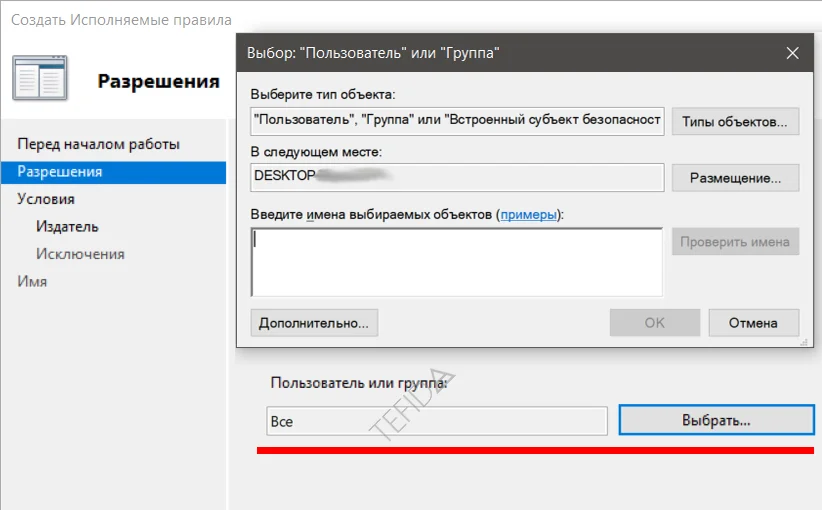This screenshot has width=822, height=510.
Task: Go to the Перед началом работы step
Action: point(98,144)
